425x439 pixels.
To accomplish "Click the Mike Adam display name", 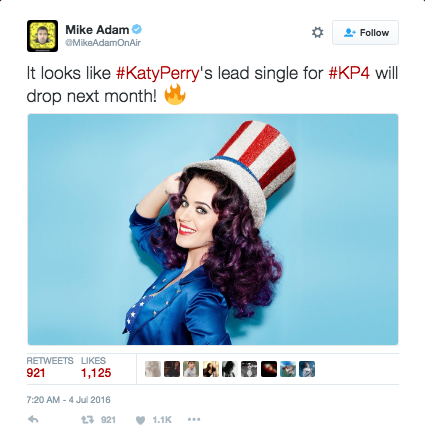I will pos(97,30).
